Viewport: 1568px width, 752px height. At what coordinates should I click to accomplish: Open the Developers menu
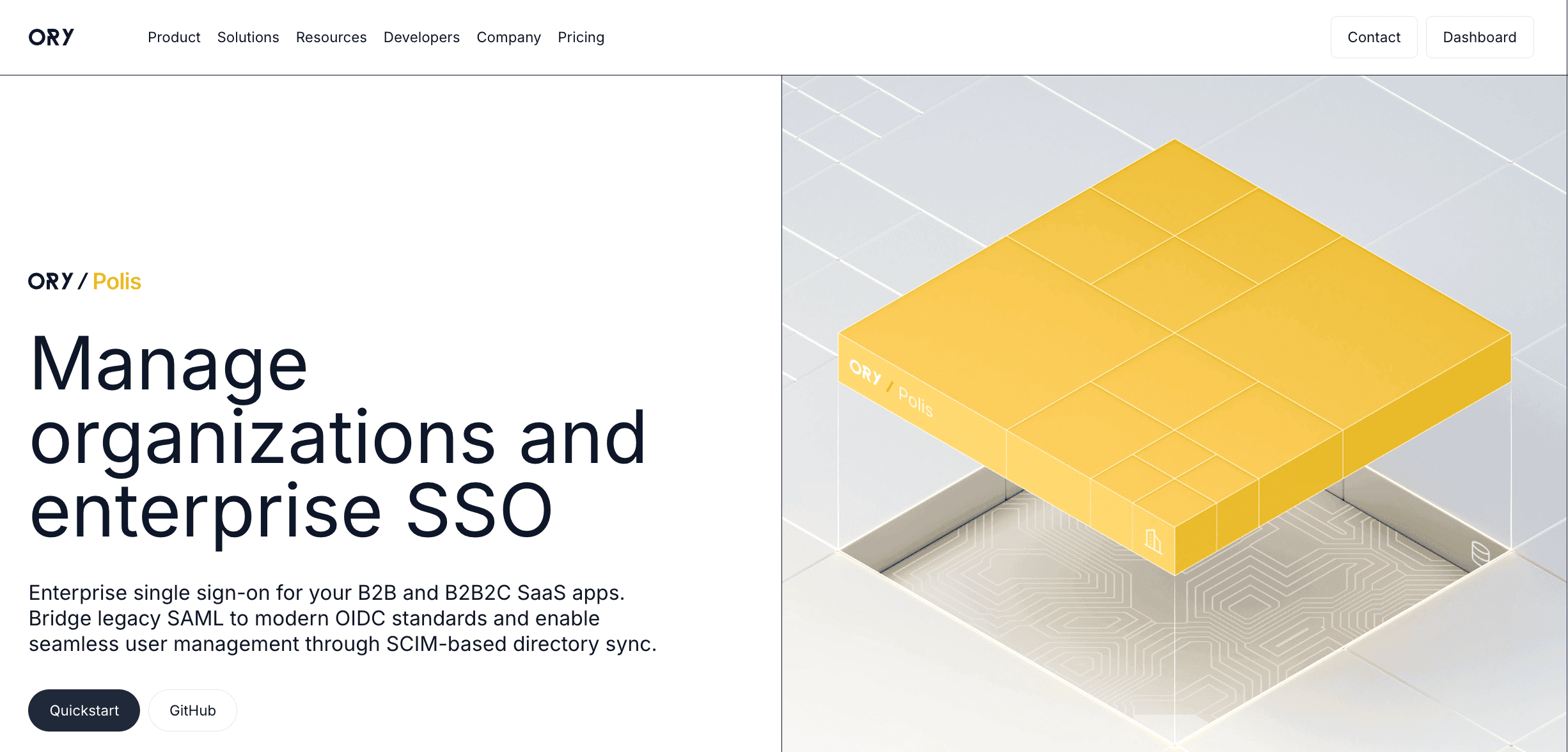(x=421, y=37)
